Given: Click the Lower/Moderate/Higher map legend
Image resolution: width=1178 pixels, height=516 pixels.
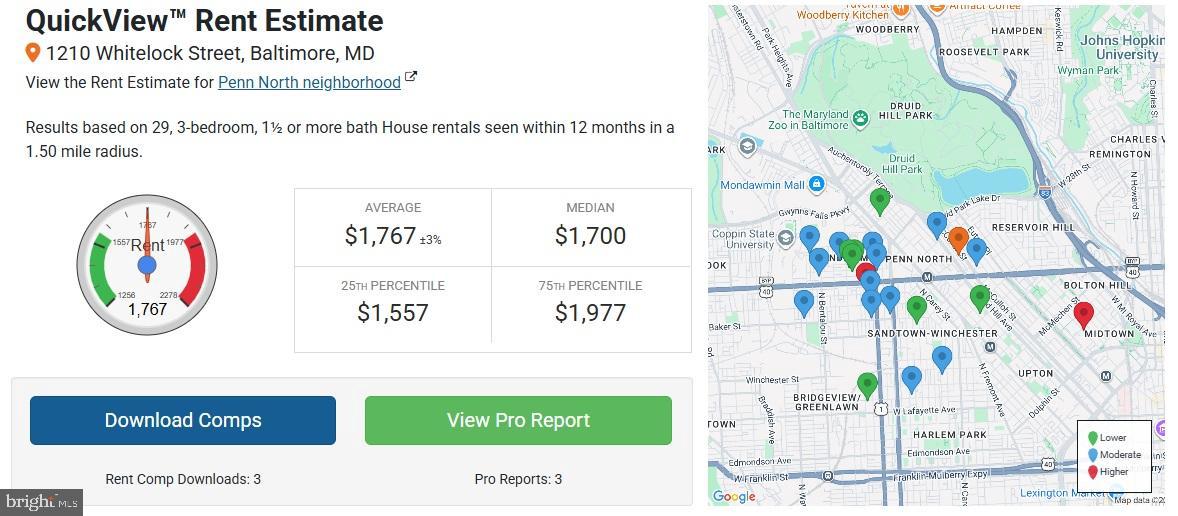Looking at the screenshot, I should [1113, 455].
